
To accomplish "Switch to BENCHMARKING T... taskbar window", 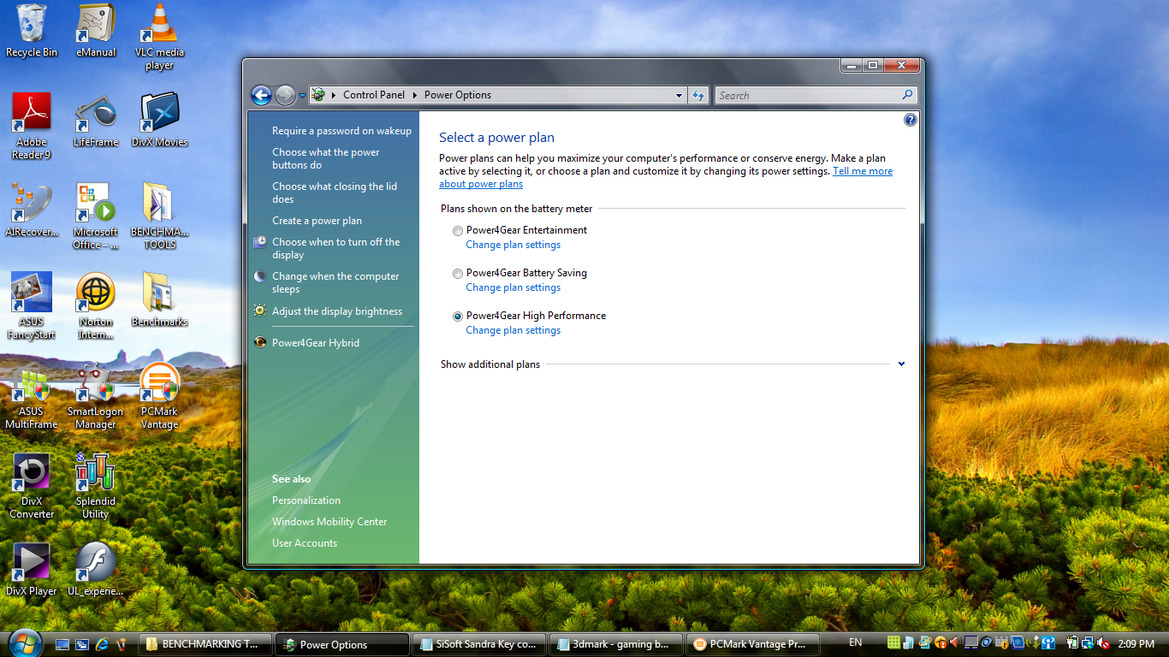I will tap(206, 644).
